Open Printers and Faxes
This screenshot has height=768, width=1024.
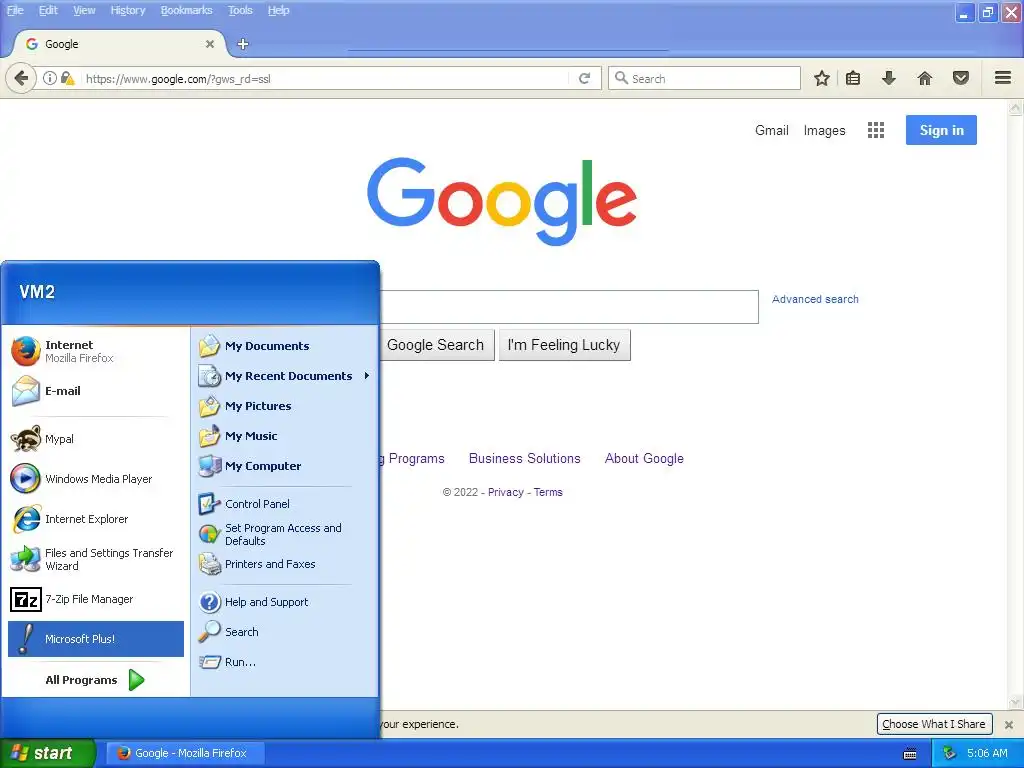pos(285,564)
